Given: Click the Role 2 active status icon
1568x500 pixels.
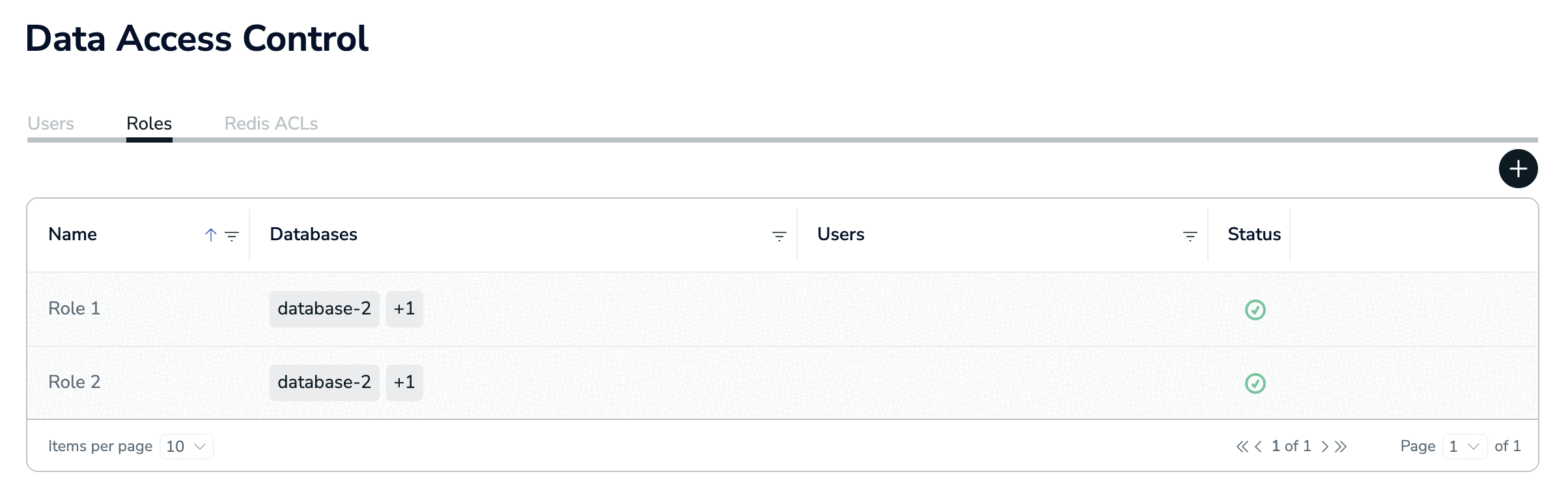Looking at the screenshot, I should [1255, 383].
